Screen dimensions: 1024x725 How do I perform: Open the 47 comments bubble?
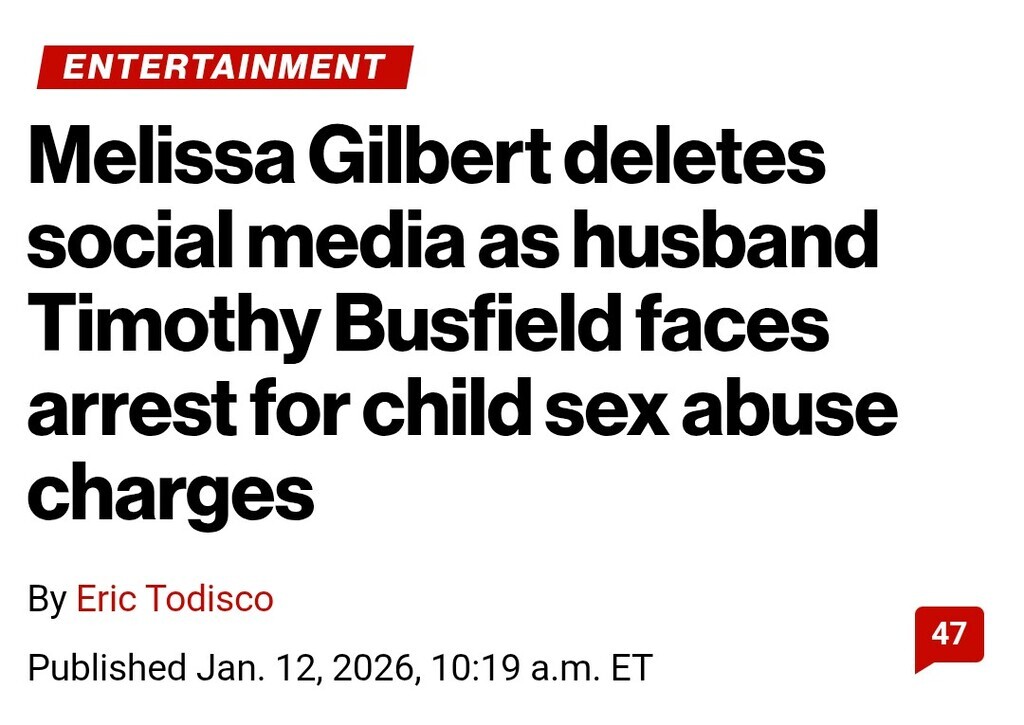pyautogui.click(x=949, y=635)
